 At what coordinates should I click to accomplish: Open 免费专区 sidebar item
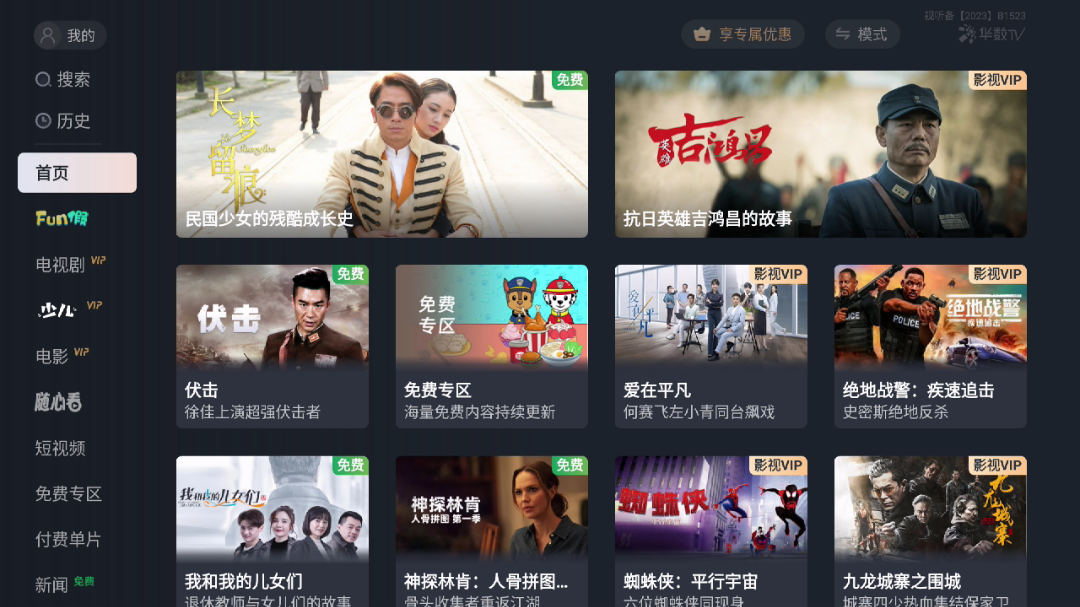[68, 494]
